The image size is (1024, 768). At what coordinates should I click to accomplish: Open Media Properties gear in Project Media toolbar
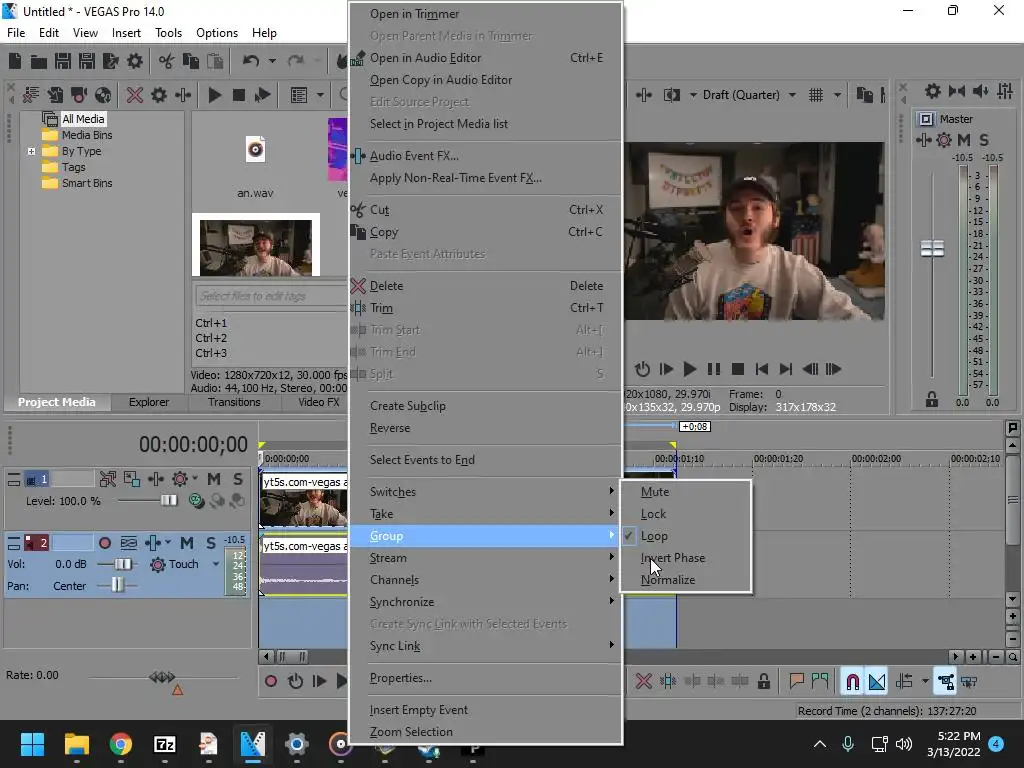pyautogui.click(x=159, y=95)
